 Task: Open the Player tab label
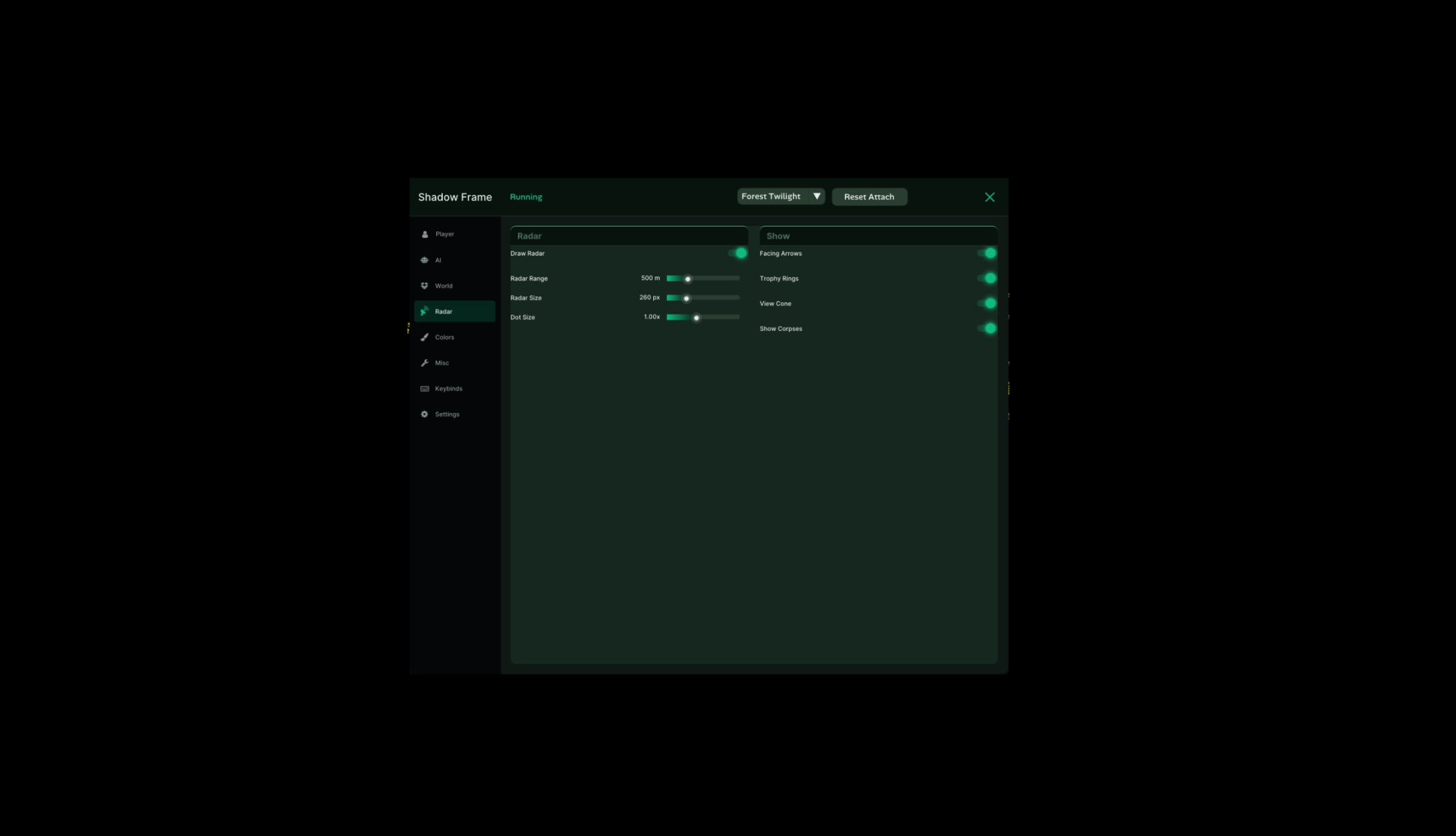(x=445, y=234)
